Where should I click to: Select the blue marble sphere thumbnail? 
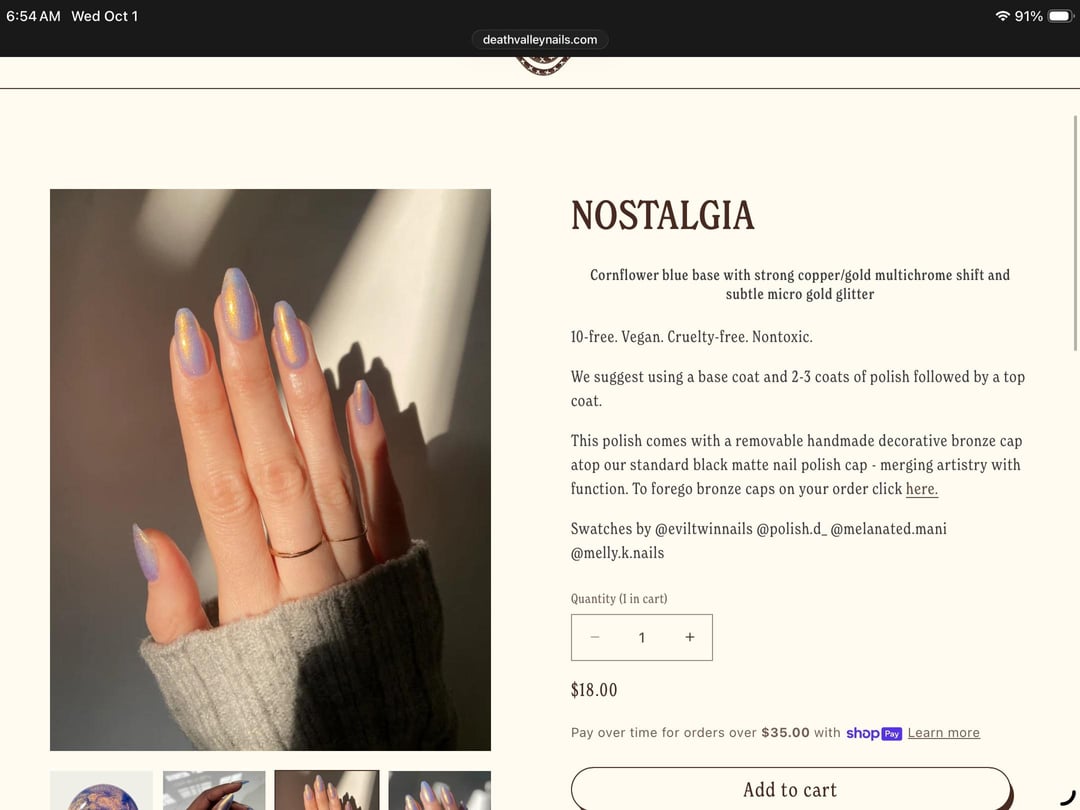pos(101,791)
